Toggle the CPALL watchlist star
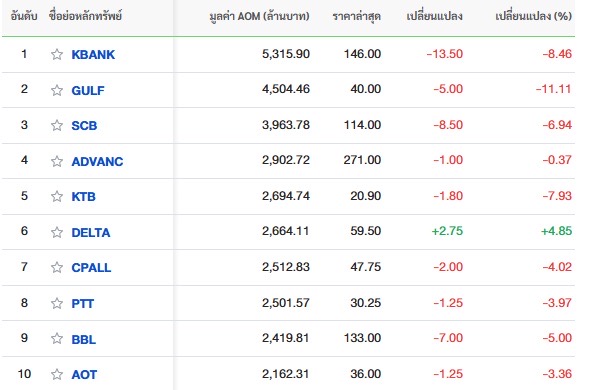Viewport: 596px width, 390px height. tap(57, 268)
